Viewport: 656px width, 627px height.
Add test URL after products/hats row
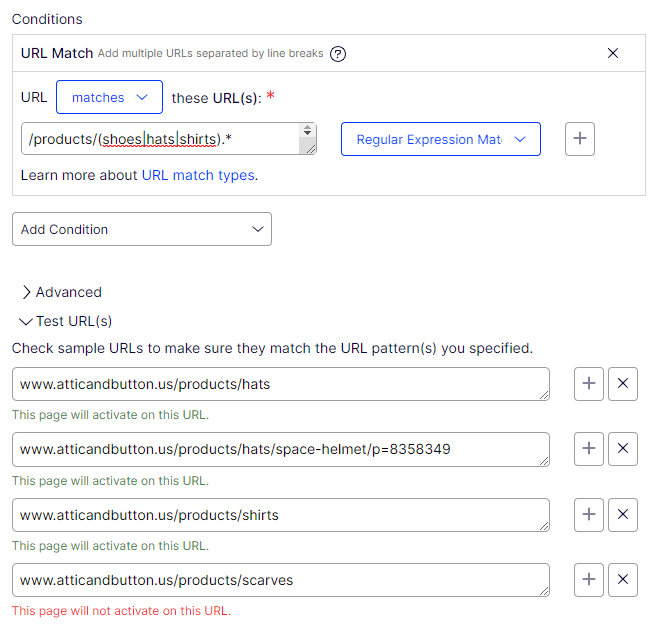[x=589, y=384]
